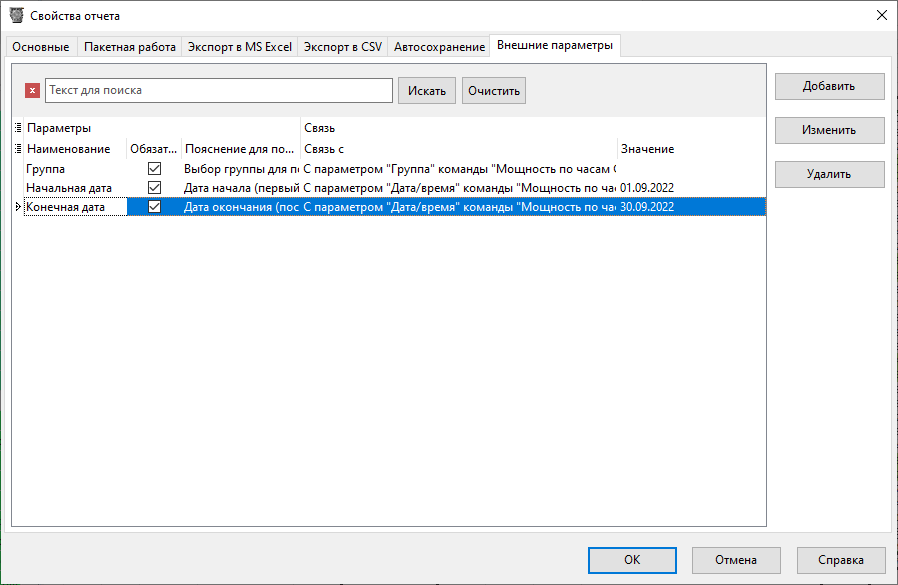Click the Удалить button

point(829,174)
